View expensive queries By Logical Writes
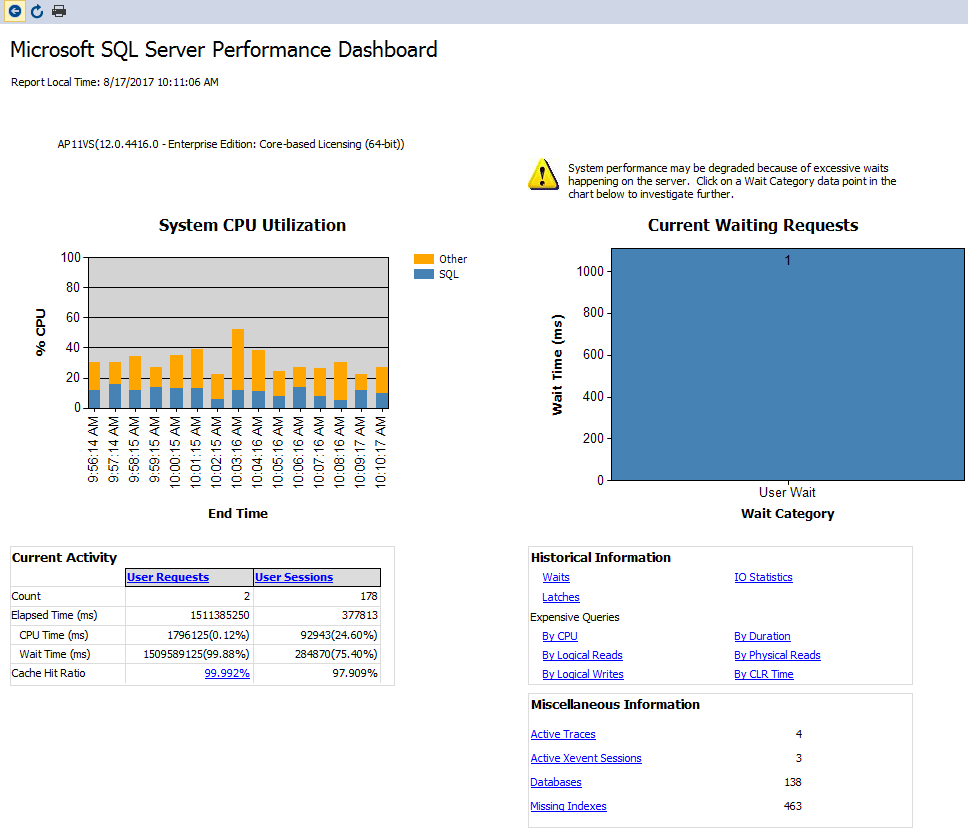The width and height of the screenshot is (968, 836). 582,674
